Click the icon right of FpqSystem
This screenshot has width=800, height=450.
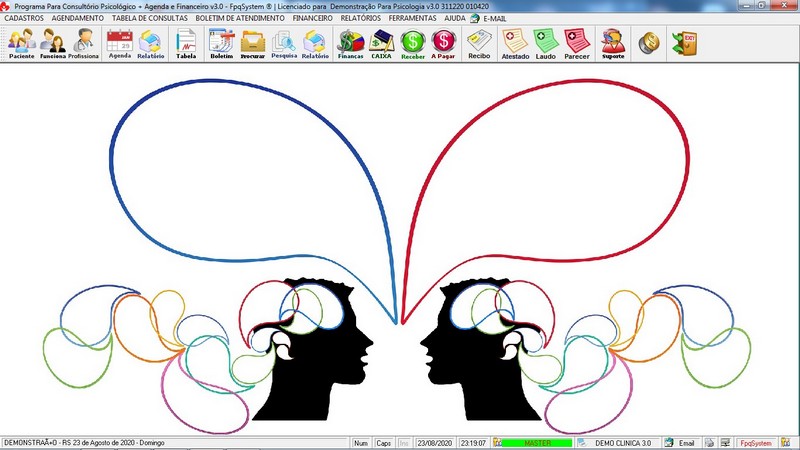pos(785,443)
